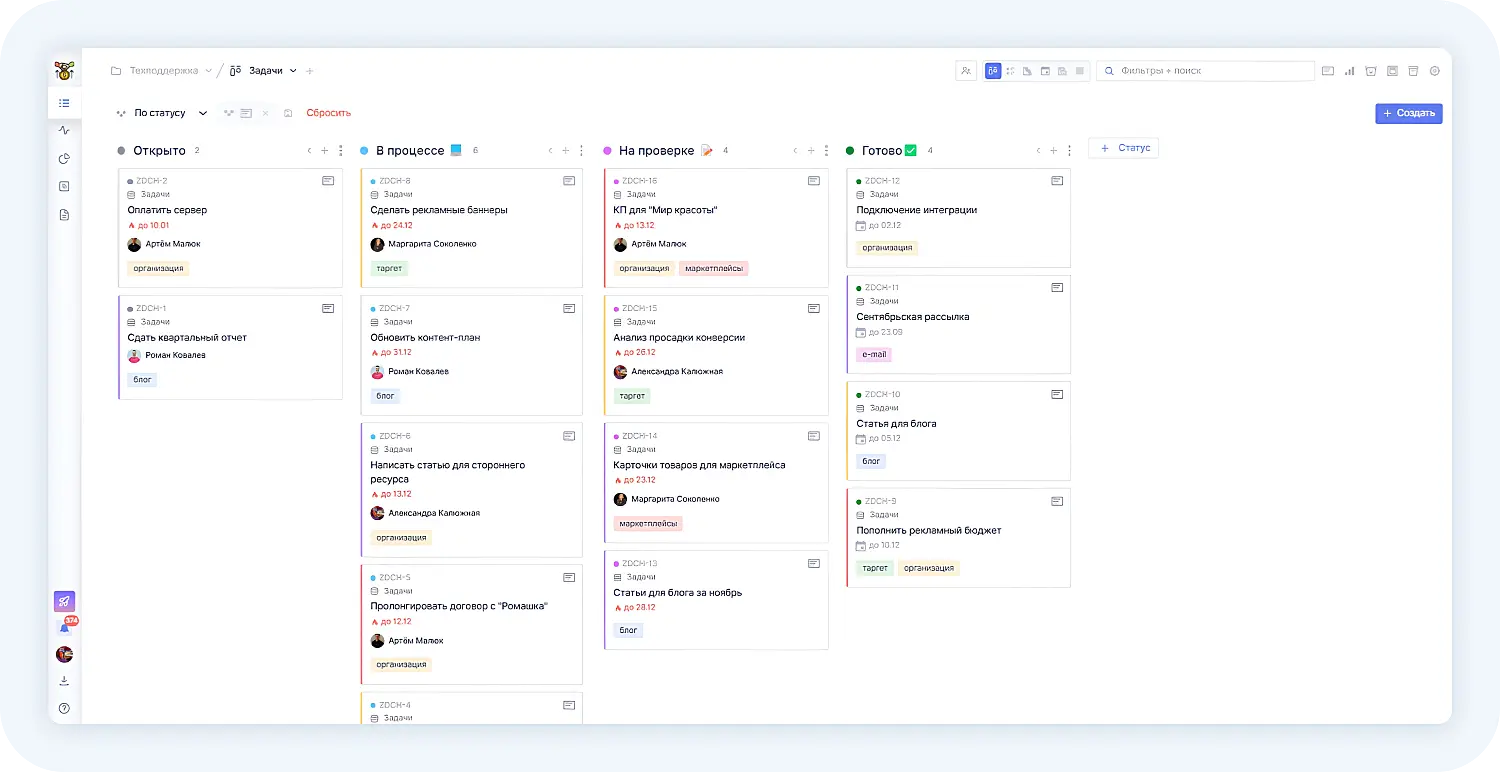
Task: Open the list view in the sidebar
Action: coord(64,103)
